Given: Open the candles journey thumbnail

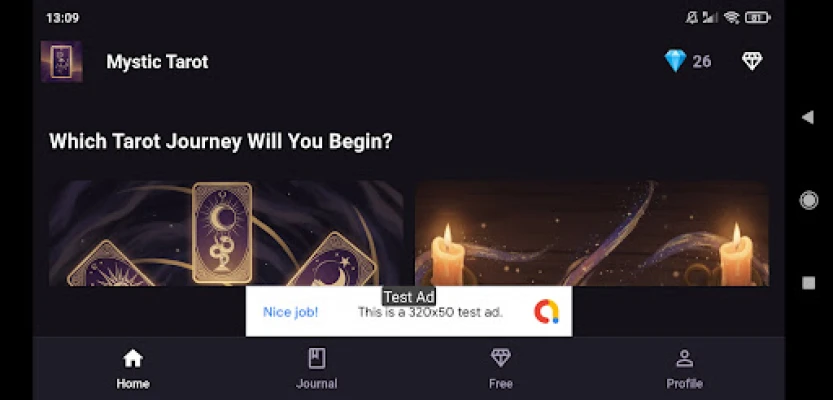Looking at the screenshot, I should coord(592,233).
